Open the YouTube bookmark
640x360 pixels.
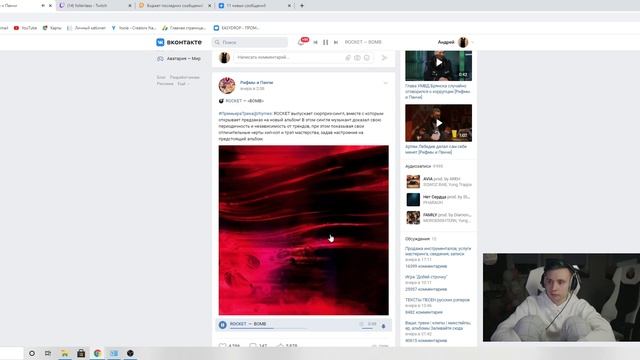(25, 28)
